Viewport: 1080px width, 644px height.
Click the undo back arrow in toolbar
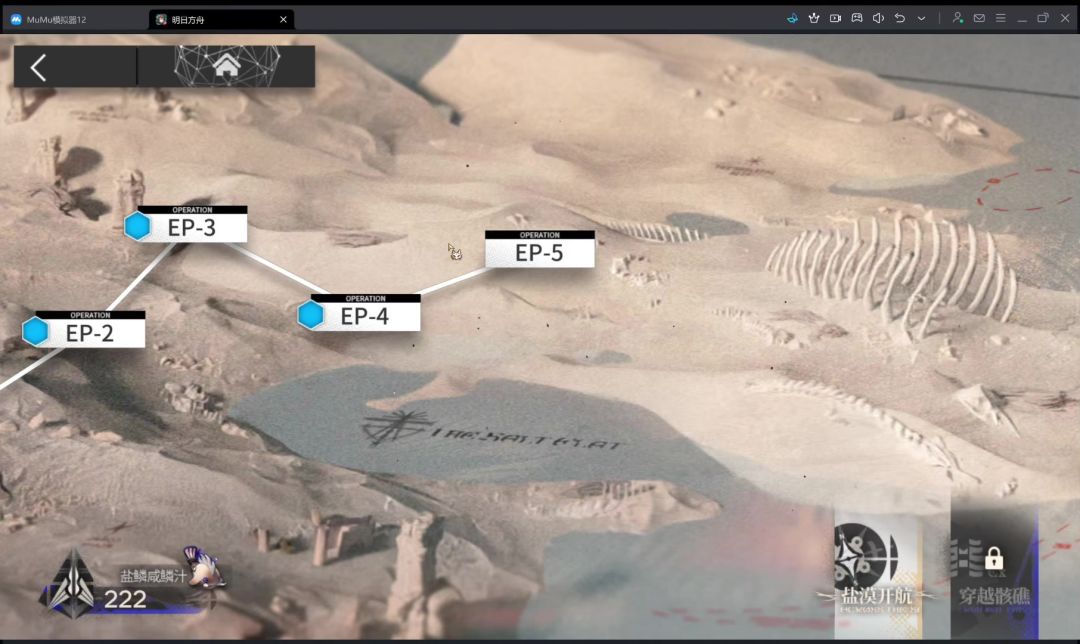900,19
